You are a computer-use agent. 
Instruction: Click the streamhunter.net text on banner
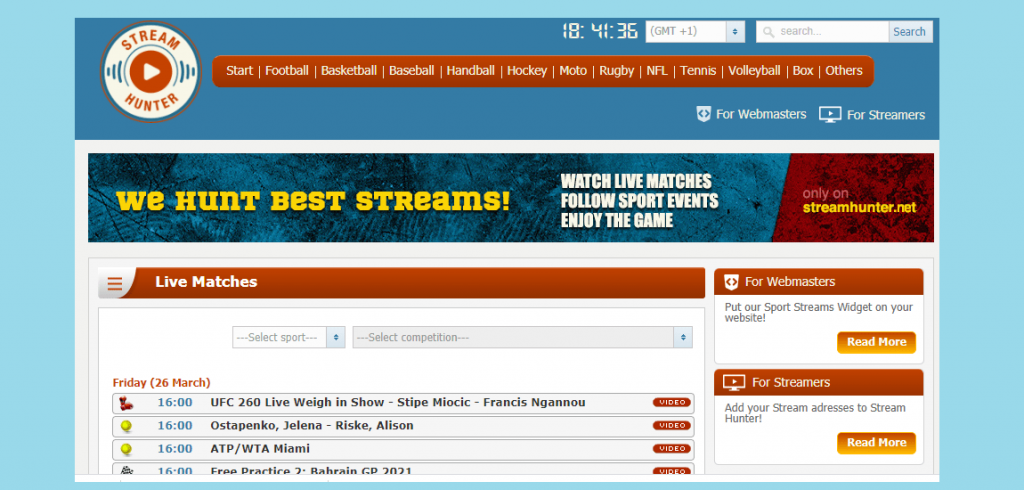[x=860, y=208]
